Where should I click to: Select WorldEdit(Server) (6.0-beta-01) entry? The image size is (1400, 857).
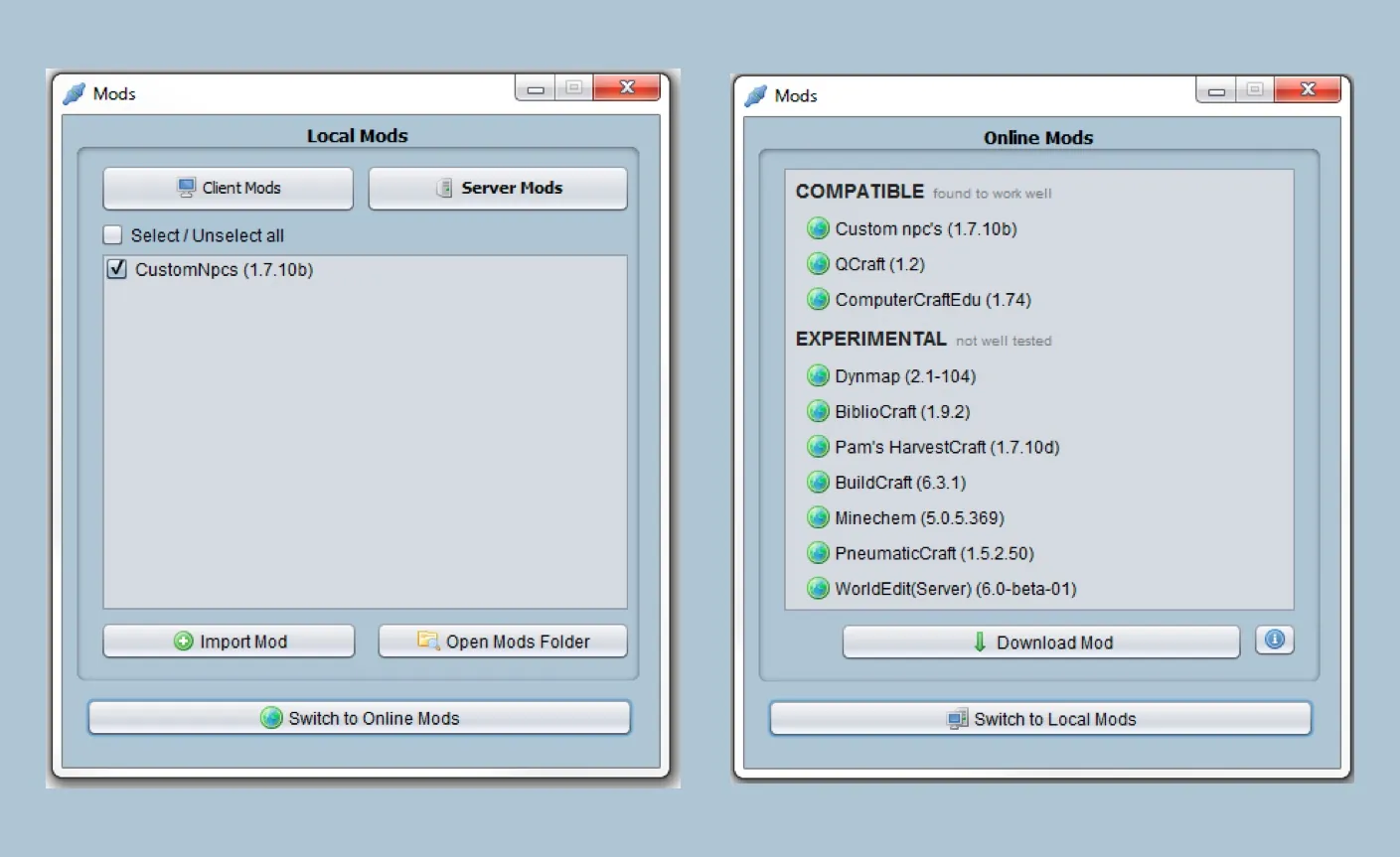(955, 589)
